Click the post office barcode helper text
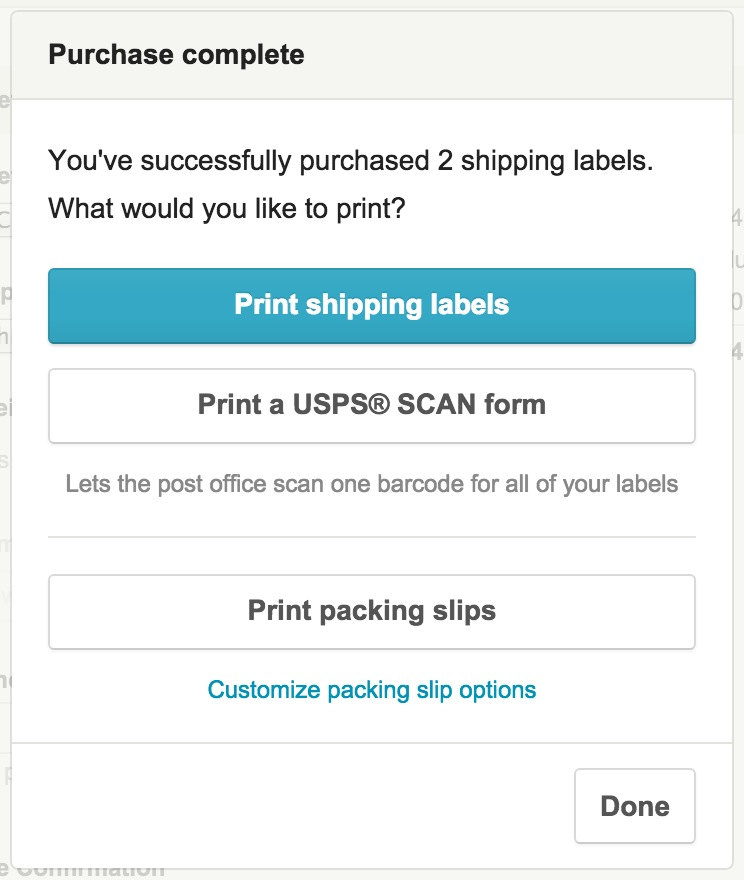Viewport: 744px width, 880px height. pos(371,484)
